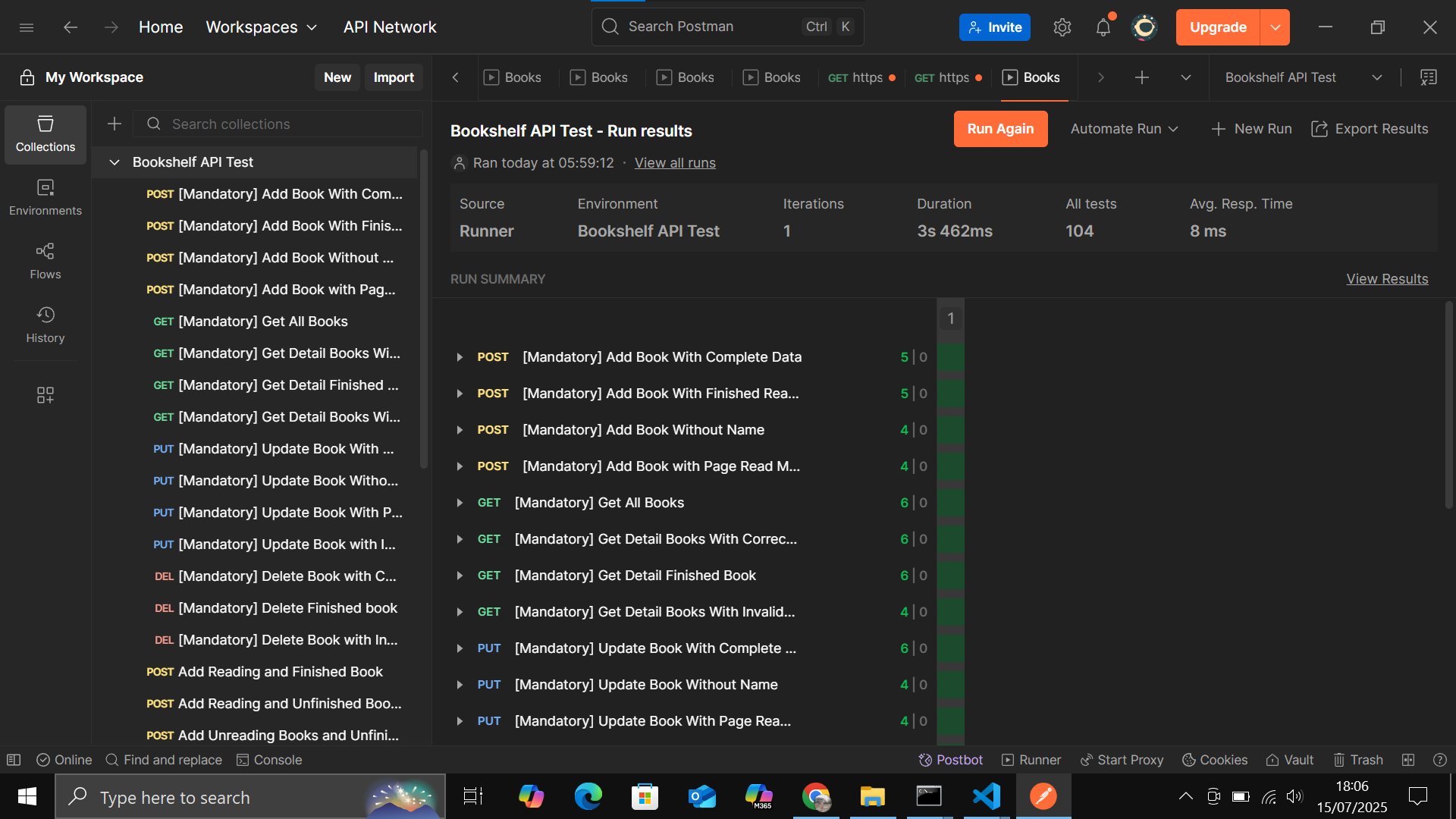Click the Online status indicator

(64, 760)
